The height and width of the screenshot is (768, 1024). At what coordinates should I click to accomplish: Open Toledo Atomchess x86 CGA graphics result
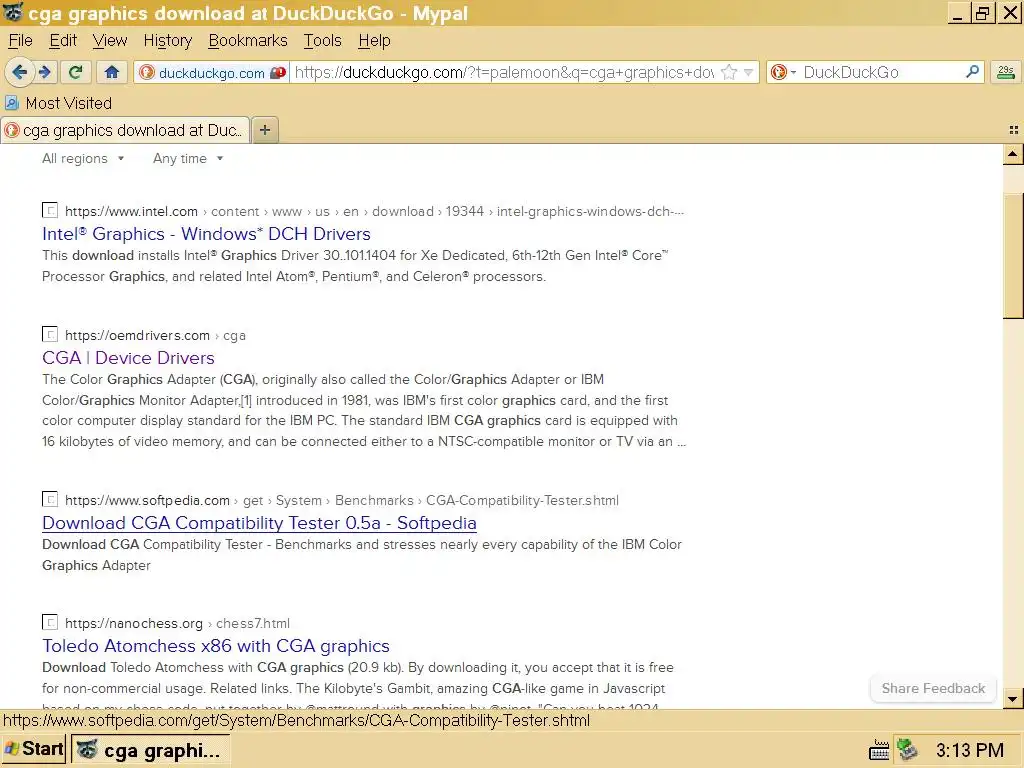216,646
